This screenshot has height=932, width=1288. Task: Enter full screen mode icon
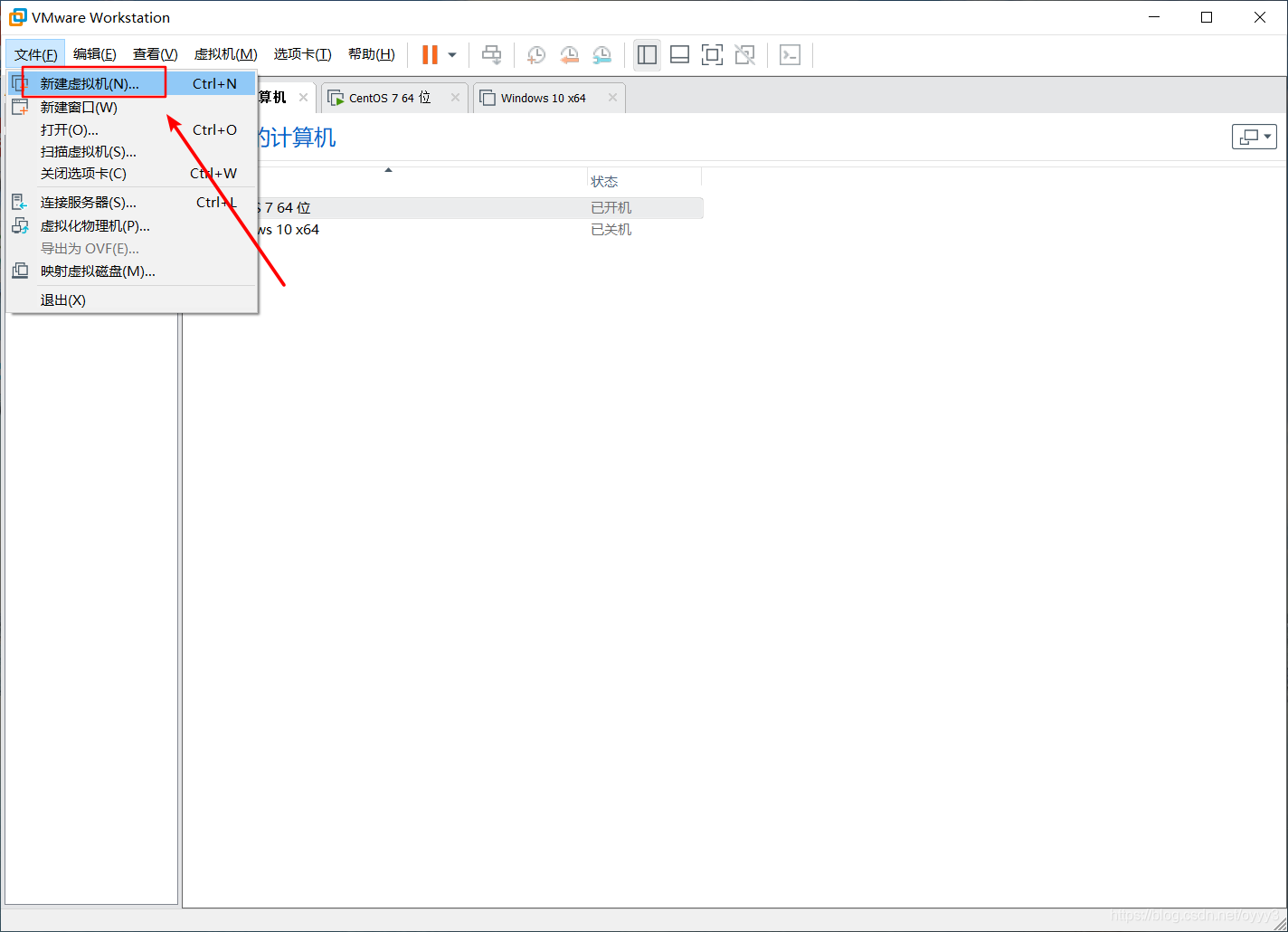click(712, 55)
